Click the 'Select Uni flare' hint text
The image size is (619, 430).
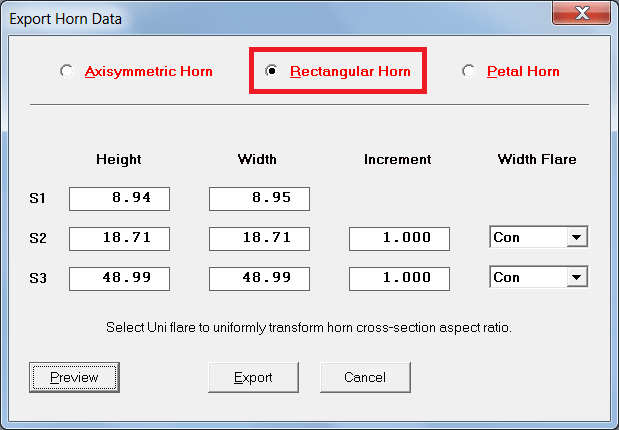point(309,328)
